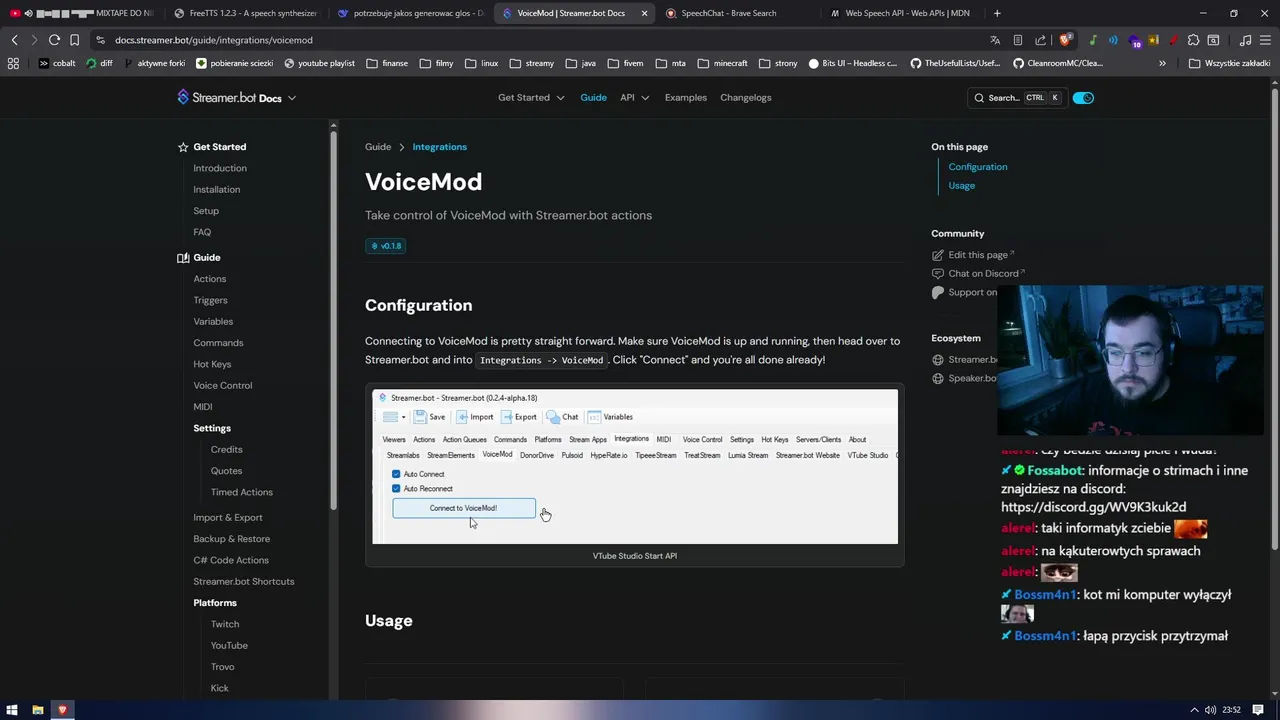Open Commands page in sidebar
Viewport: 1280px width, 720px height.
[218, 343]
